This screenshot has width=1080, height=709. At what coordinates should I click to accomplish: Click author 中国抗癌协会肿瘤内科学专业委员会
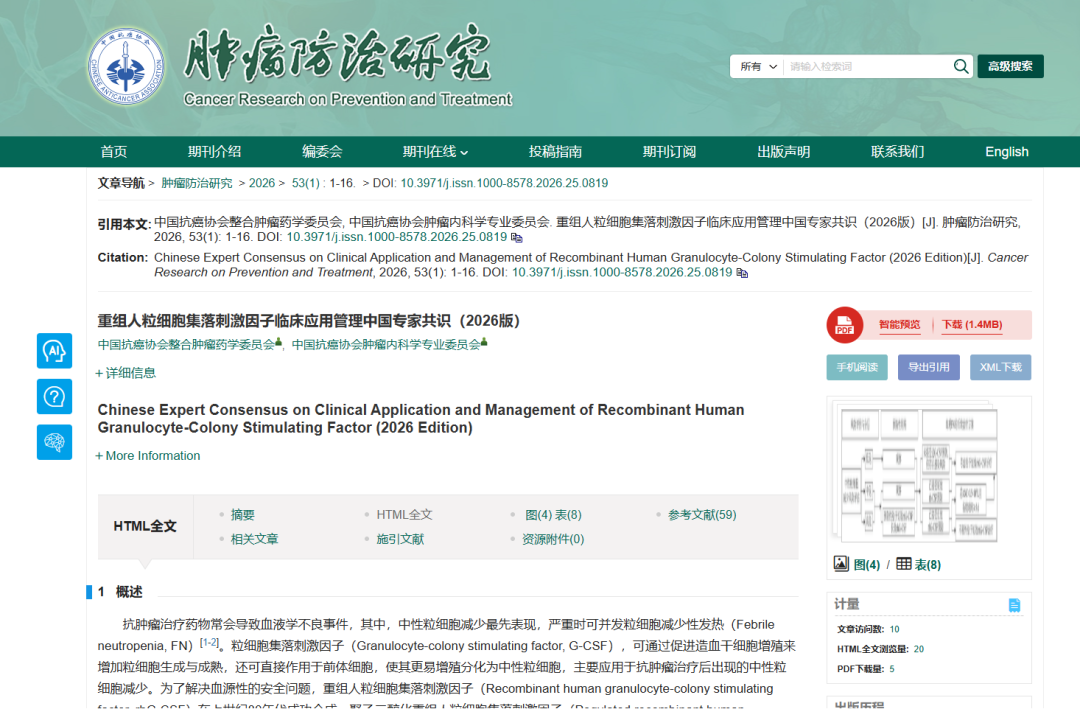click(386, 345)
